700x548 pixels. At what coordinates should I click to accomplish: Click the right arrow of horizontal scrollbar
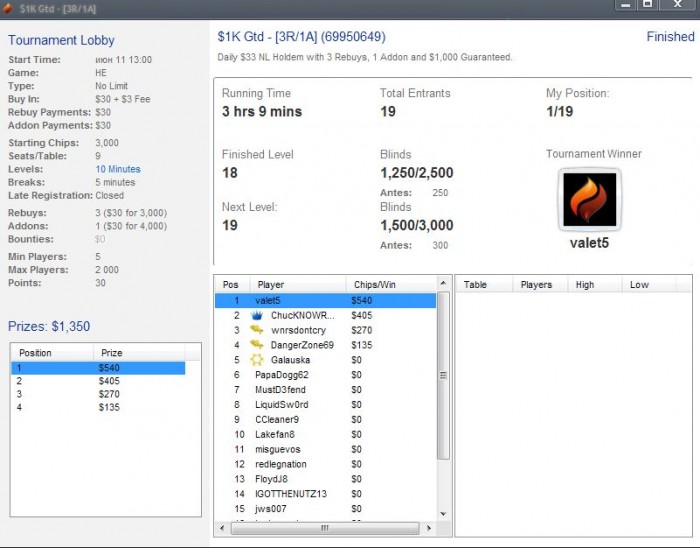[x=429, y=528]
